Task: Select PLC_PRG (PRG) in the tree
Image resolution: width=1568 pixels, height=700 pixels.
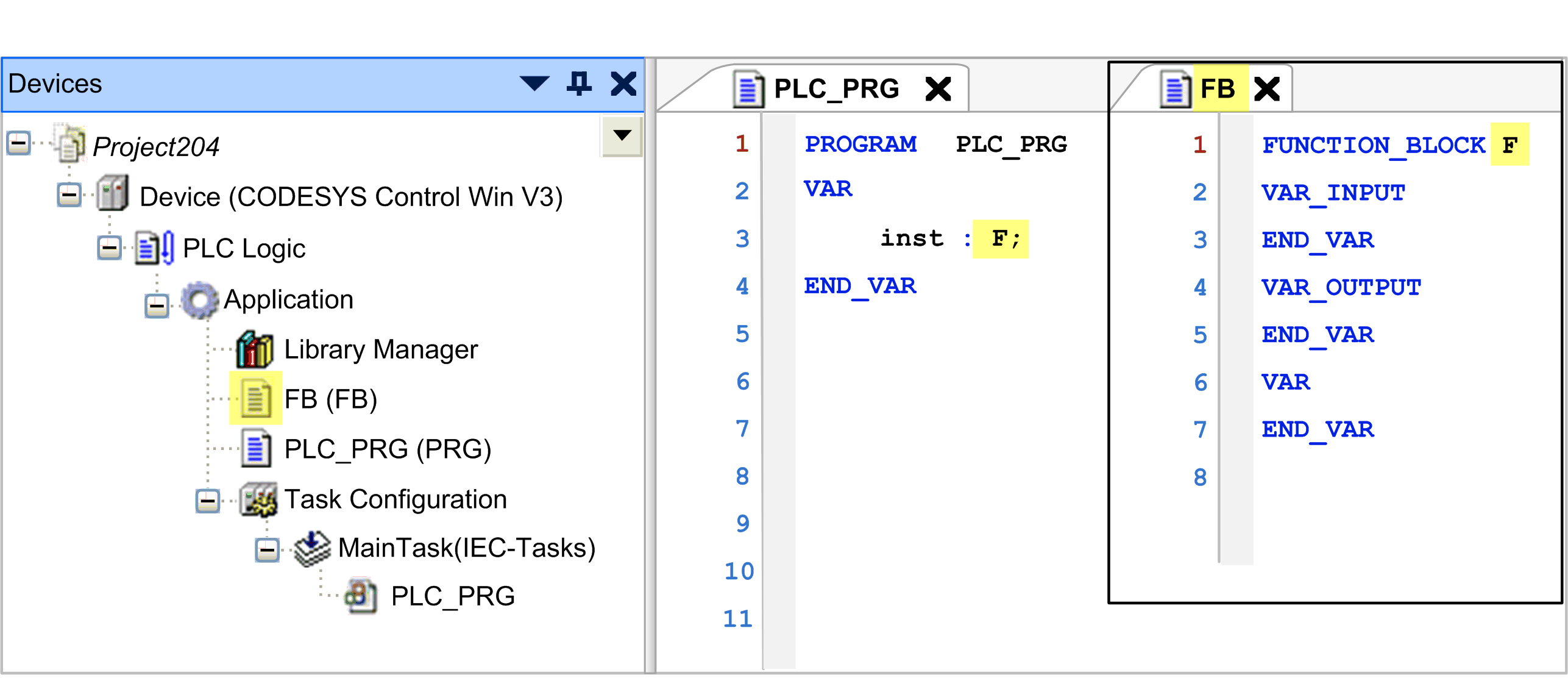Action: [388, 449]
